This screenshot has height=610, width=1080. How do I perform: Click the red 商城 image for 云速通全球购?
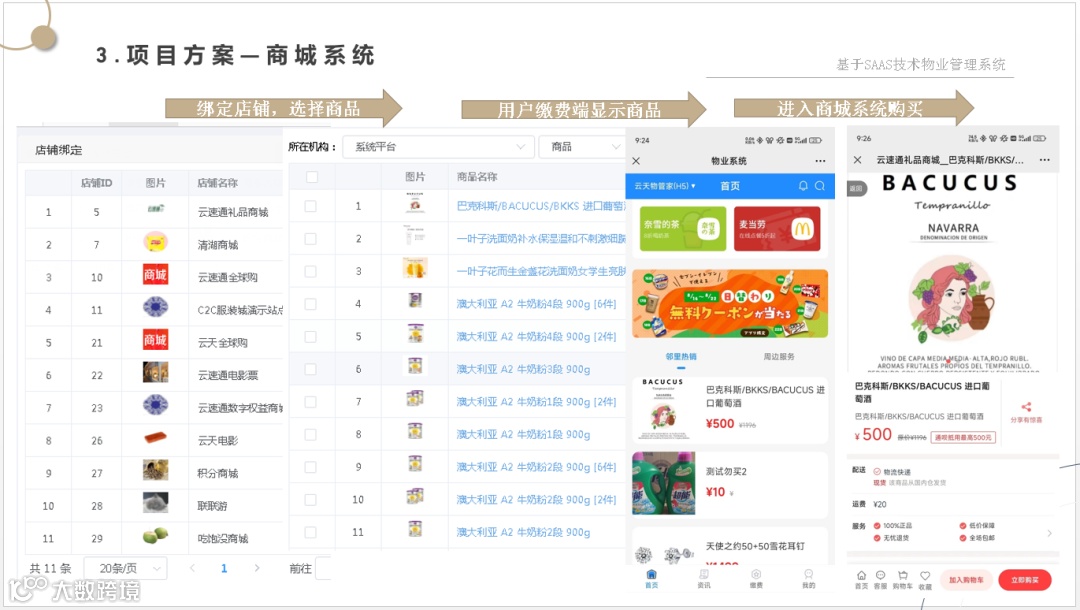(156, 275)
